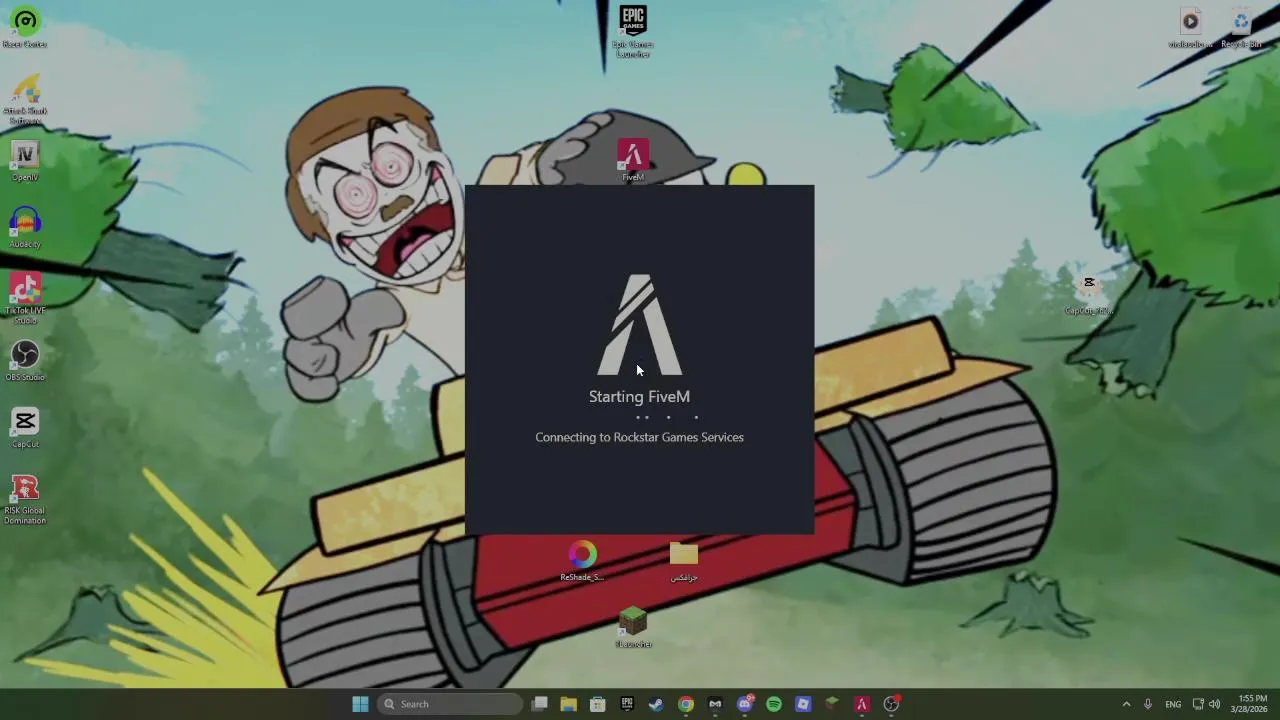Open Steam from the taskbar
Image resolution: width=1280 pixels, height=720 pixels.
pyautogui.click(x=656, y=704)
